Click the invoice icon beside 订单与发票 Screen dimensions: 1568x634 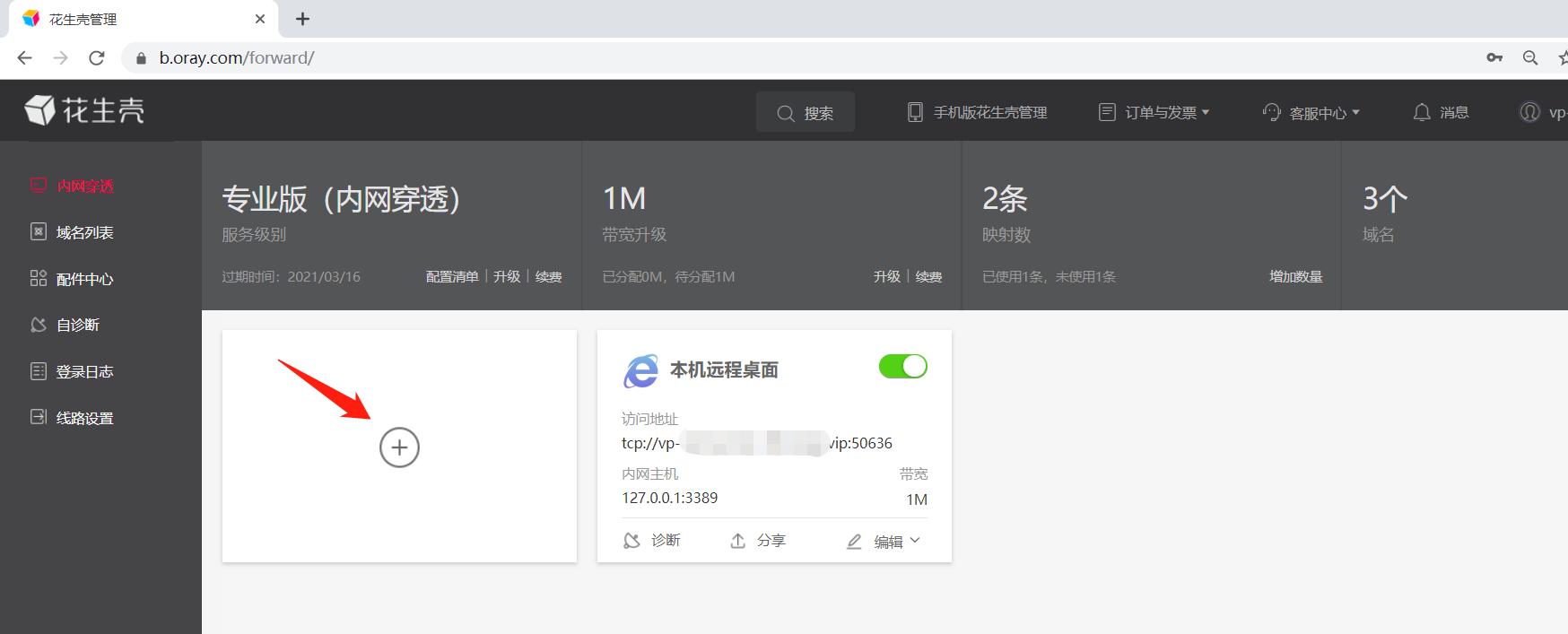(1107, 112)
